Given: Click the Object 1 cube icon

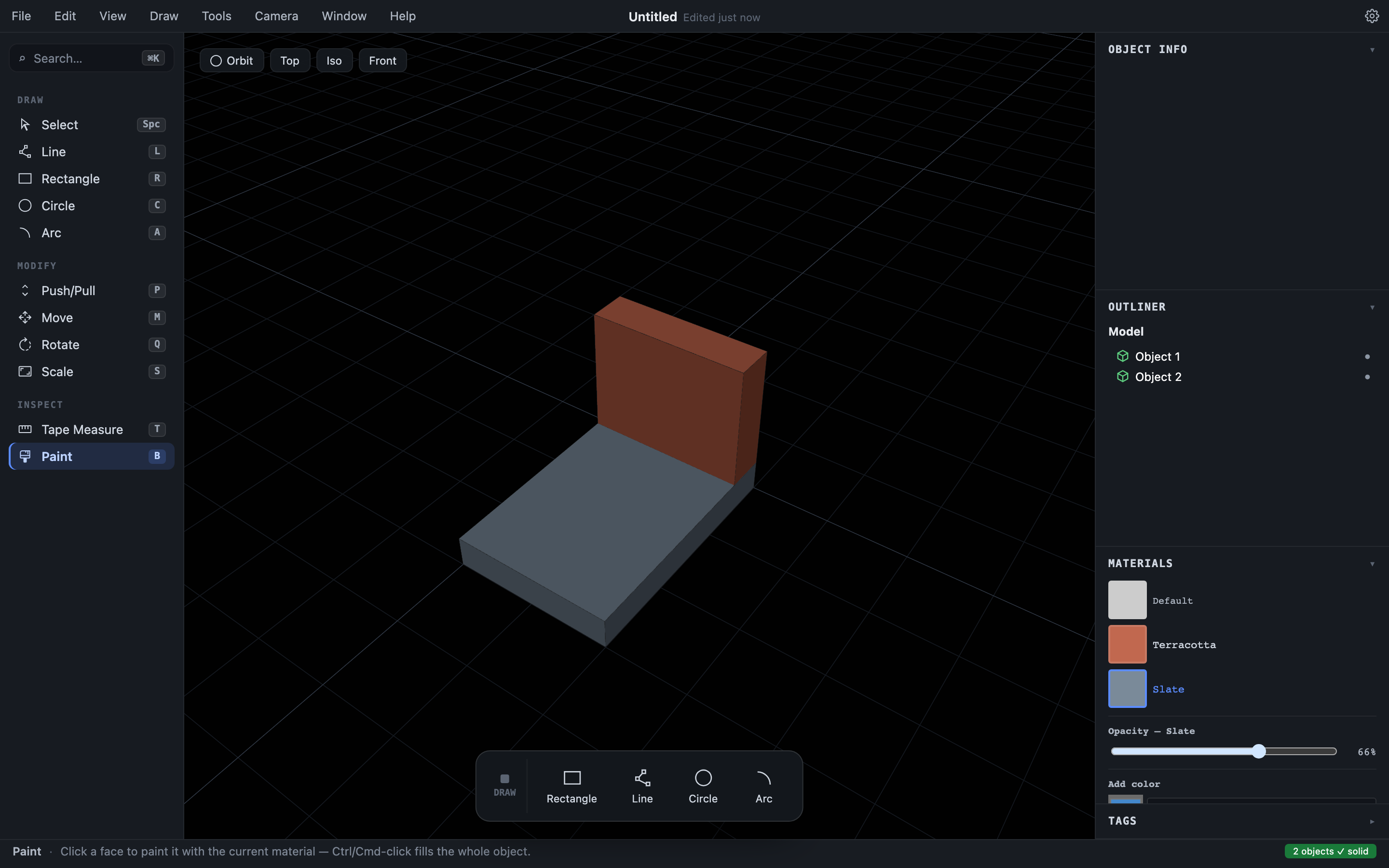Looking at the screenshot, I should click(x=1123, y=356).
